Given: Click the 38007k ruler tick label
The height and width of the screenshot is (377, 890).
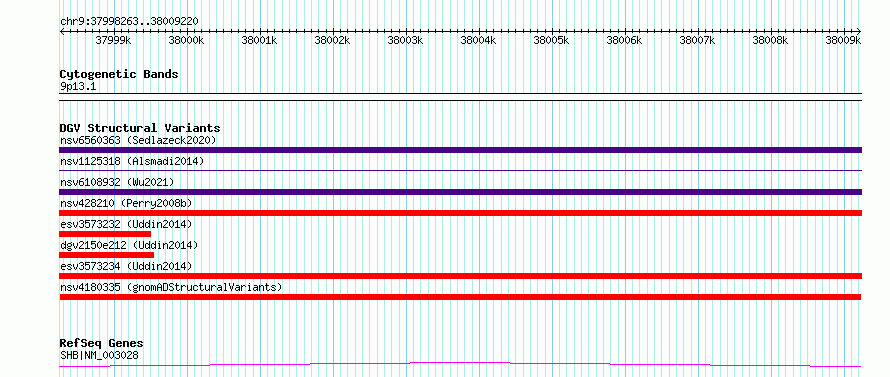Looking at the screenshot, I should click(697, 40).
